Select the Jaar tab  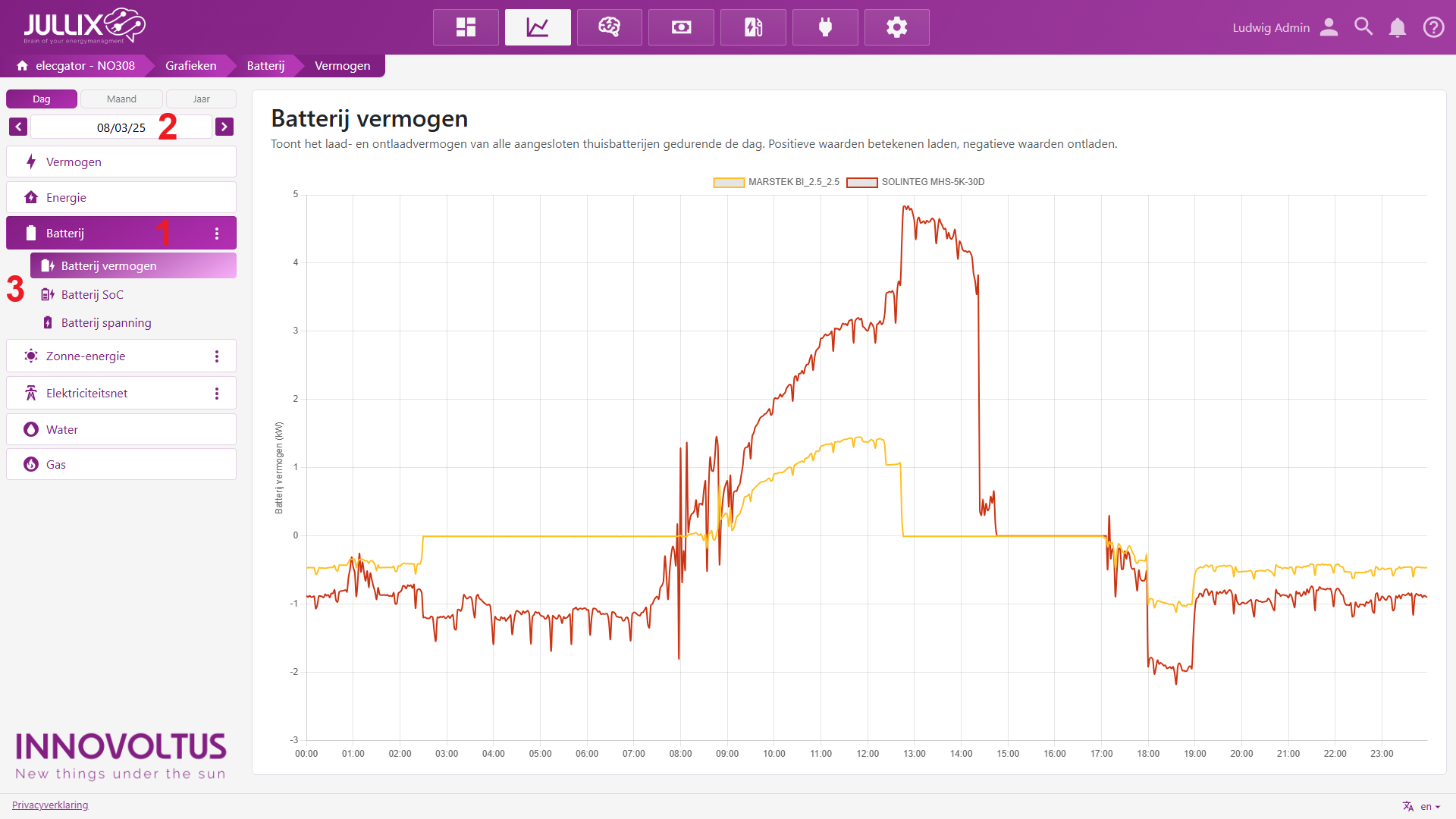click(201, 99)
